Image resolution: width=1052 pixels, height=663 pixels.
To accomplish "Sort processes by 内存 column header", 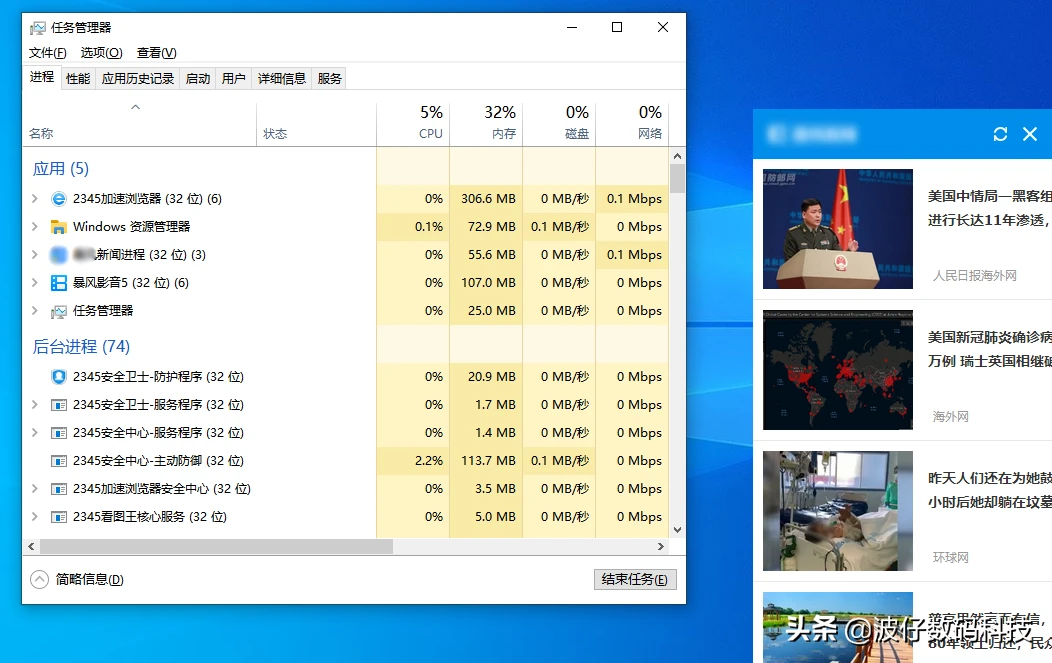I will coord(486,123).
